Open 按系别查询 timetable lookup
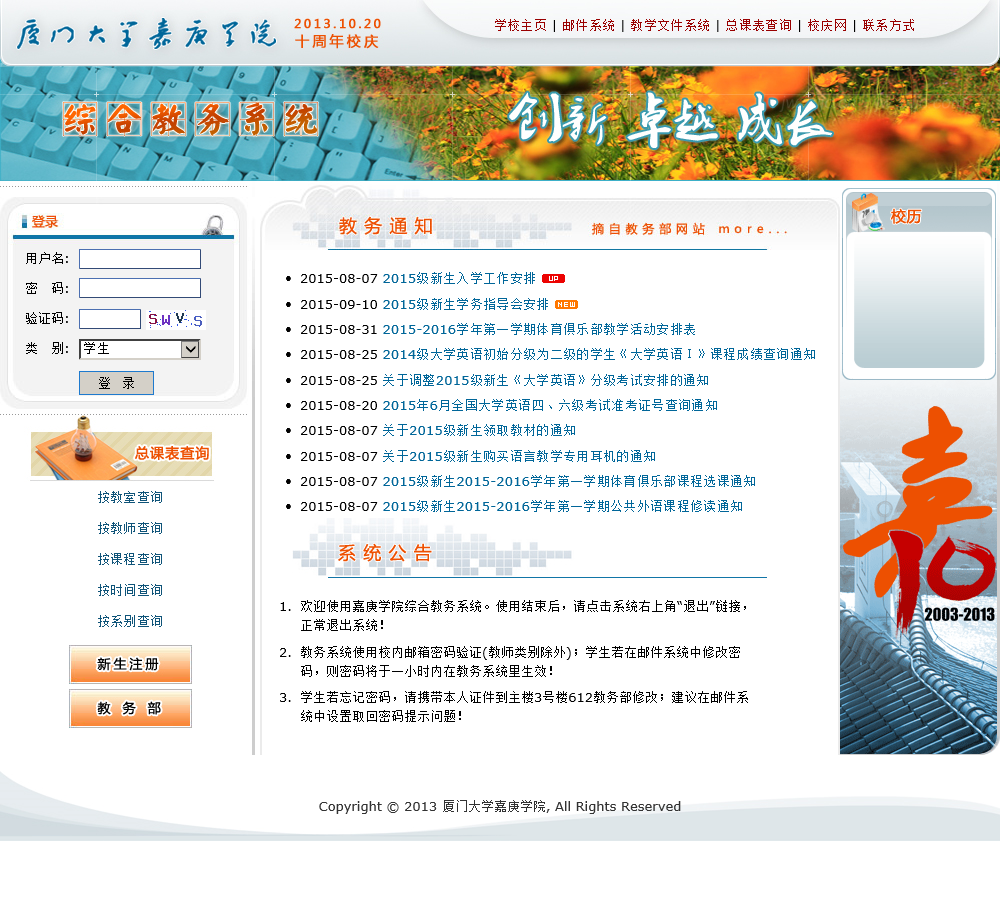 coord(129,621)
